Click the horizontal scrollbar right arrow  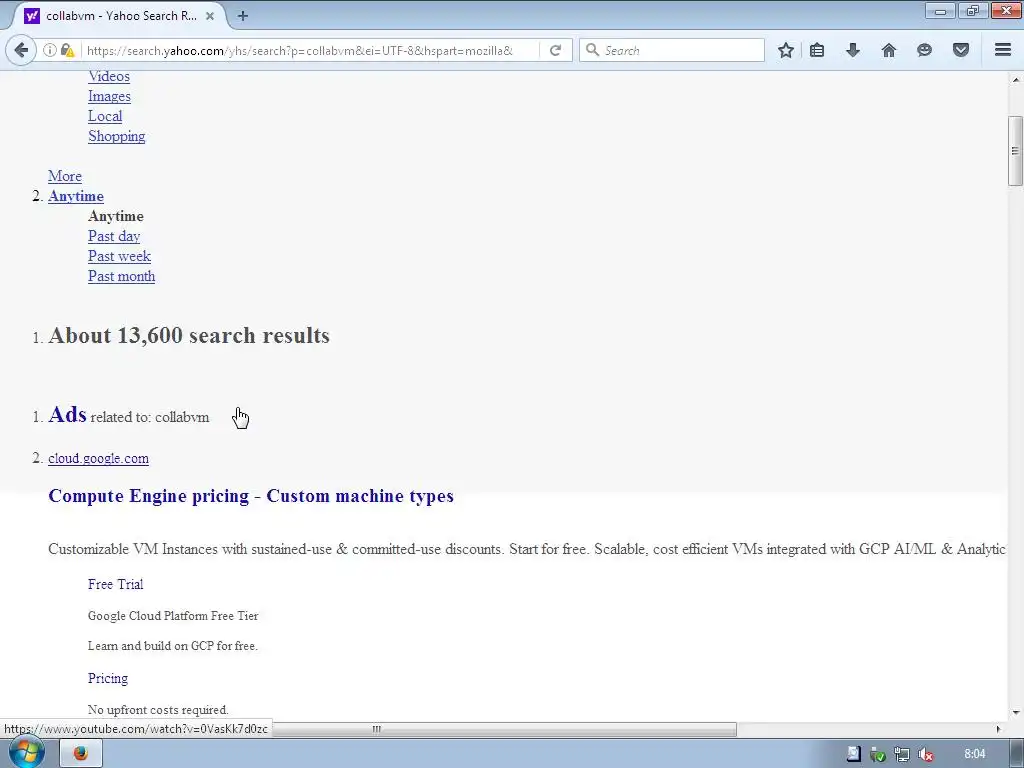[x=997, y=729]
